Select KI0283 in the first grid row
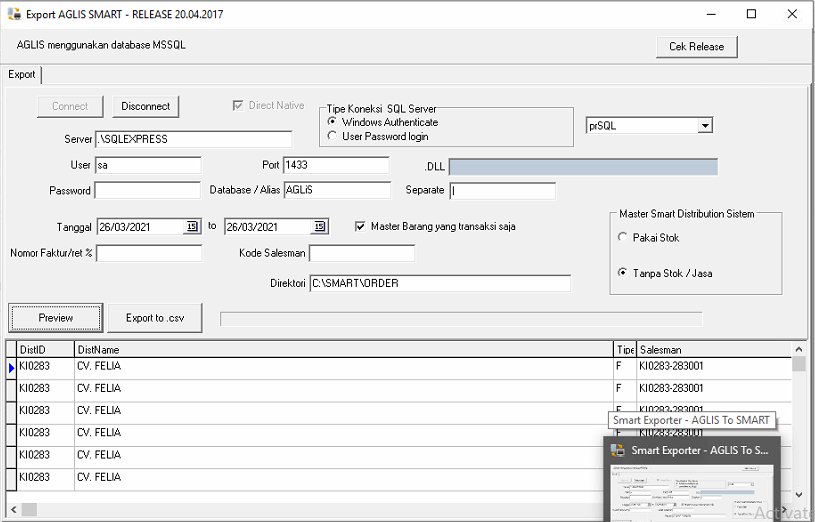 34,366
